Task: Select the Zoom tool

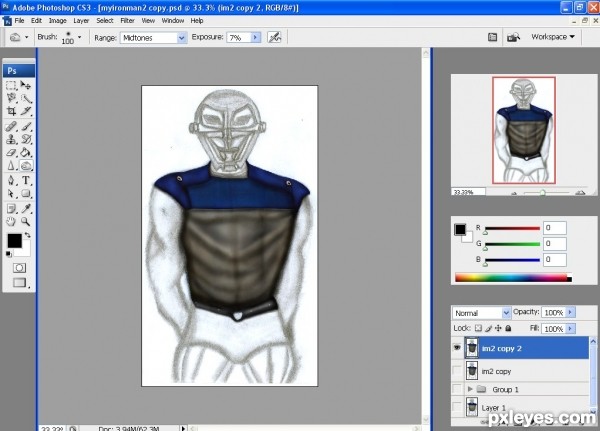Action: 26,221
